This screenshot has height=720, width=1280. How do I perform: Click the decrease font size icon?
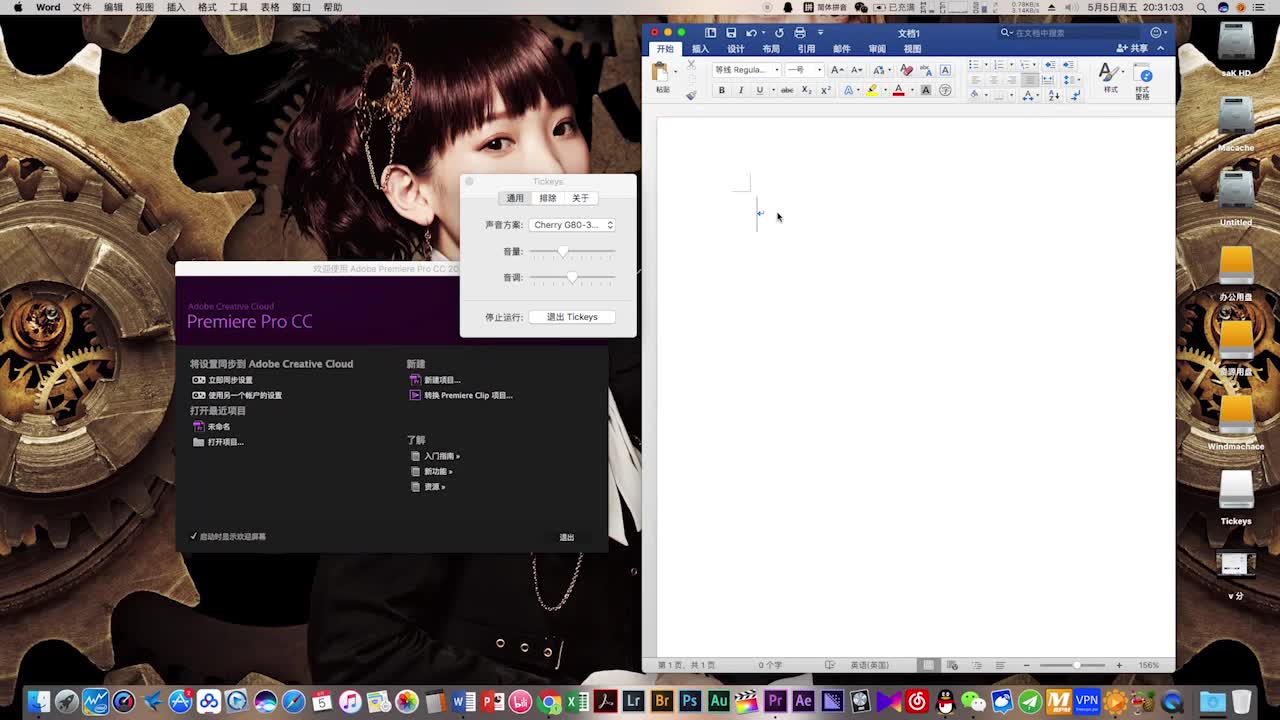pyautogui.click(x=857, y=70)
